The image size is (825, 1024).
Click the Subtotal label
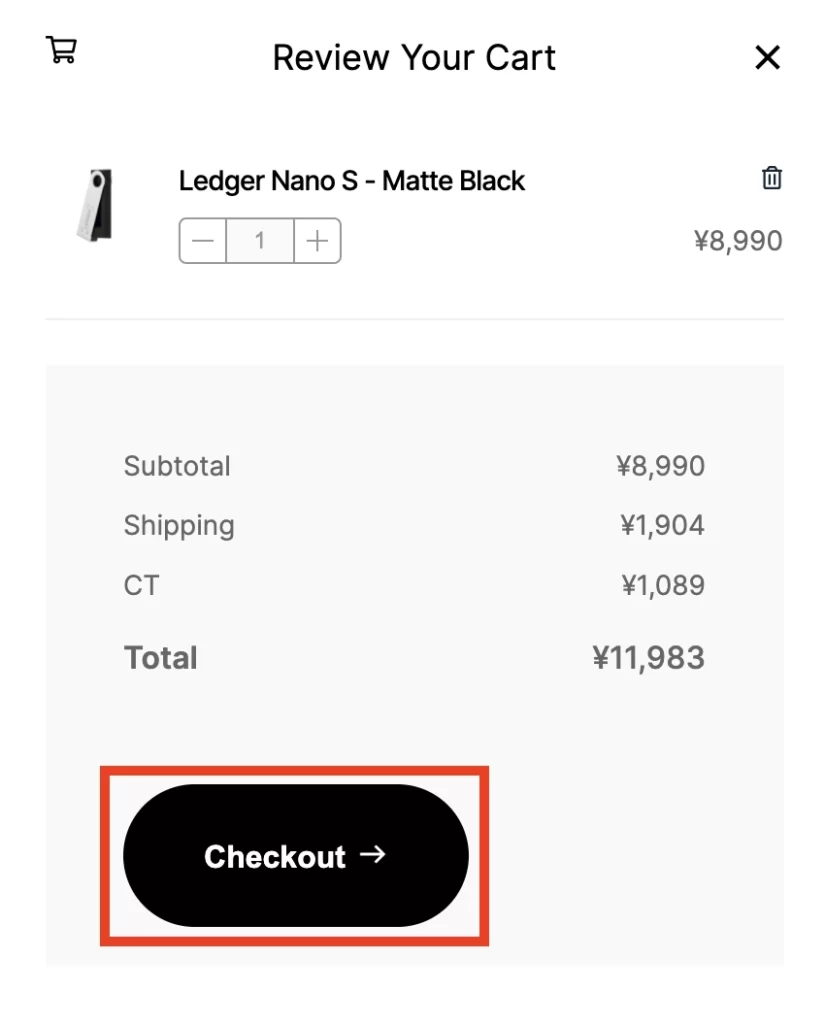point(177,466)
